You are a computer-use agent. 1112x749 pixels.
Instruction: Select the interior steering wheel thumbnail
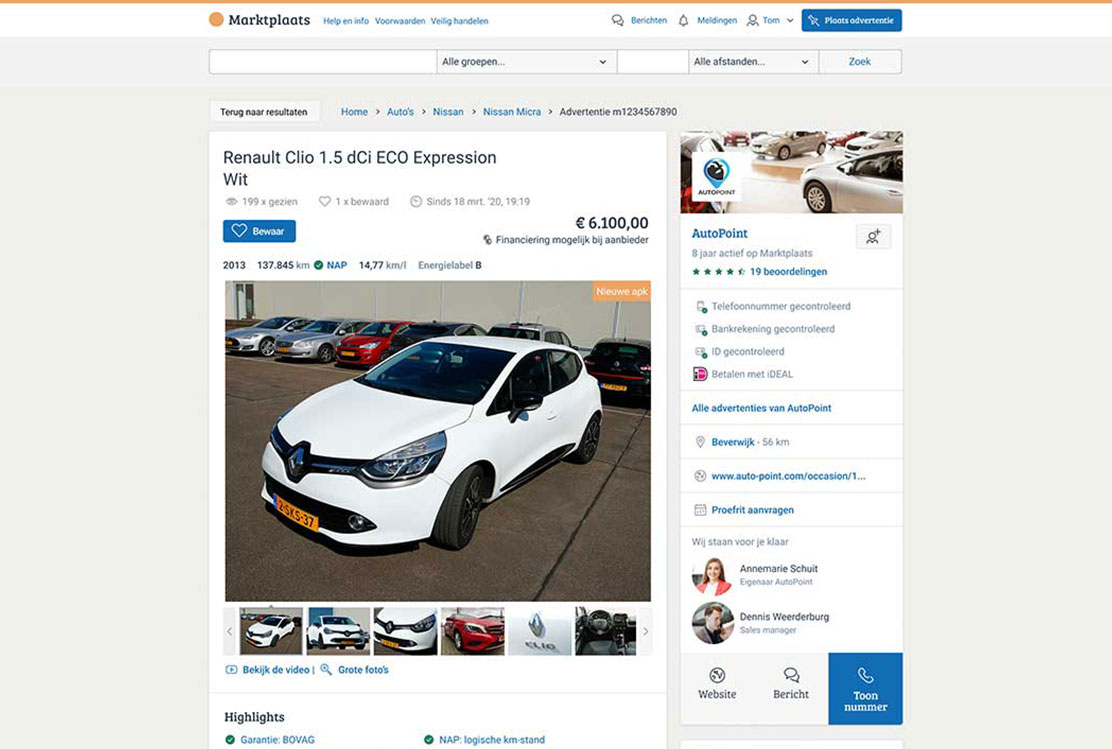click(x=606, y=631)
